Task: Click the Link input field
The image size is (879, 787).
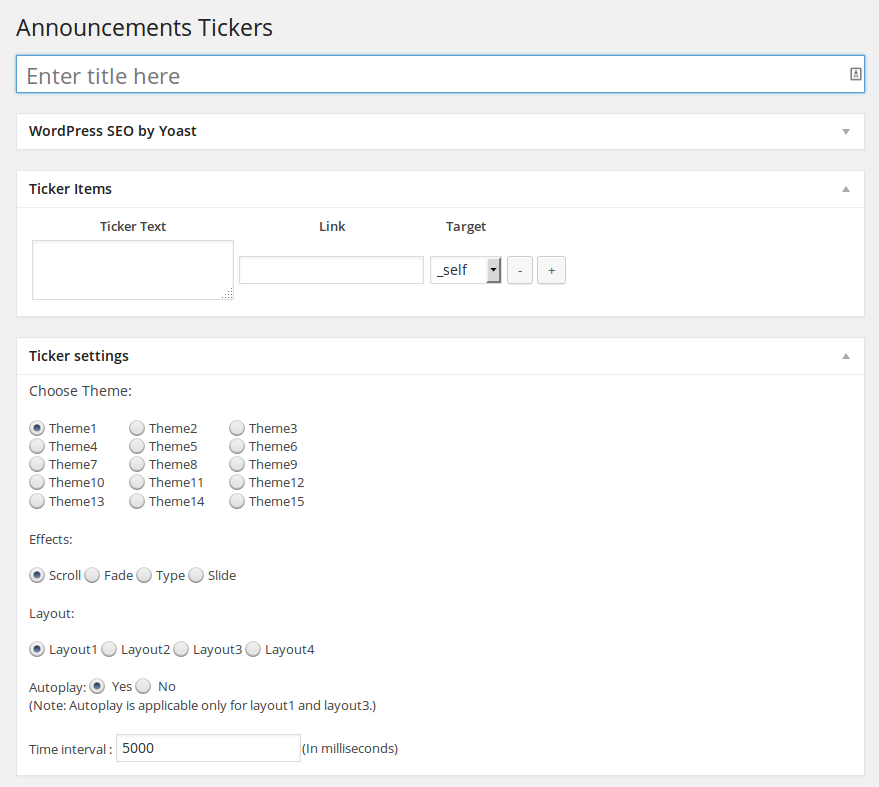Action: click(x=331, y=270)
